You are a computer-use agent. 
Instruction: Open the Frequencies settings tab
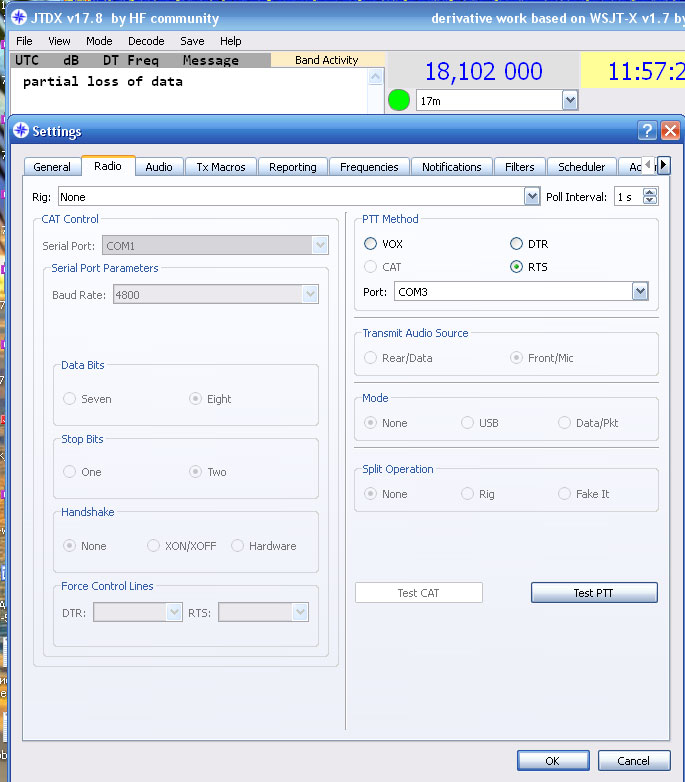[369, 167]
